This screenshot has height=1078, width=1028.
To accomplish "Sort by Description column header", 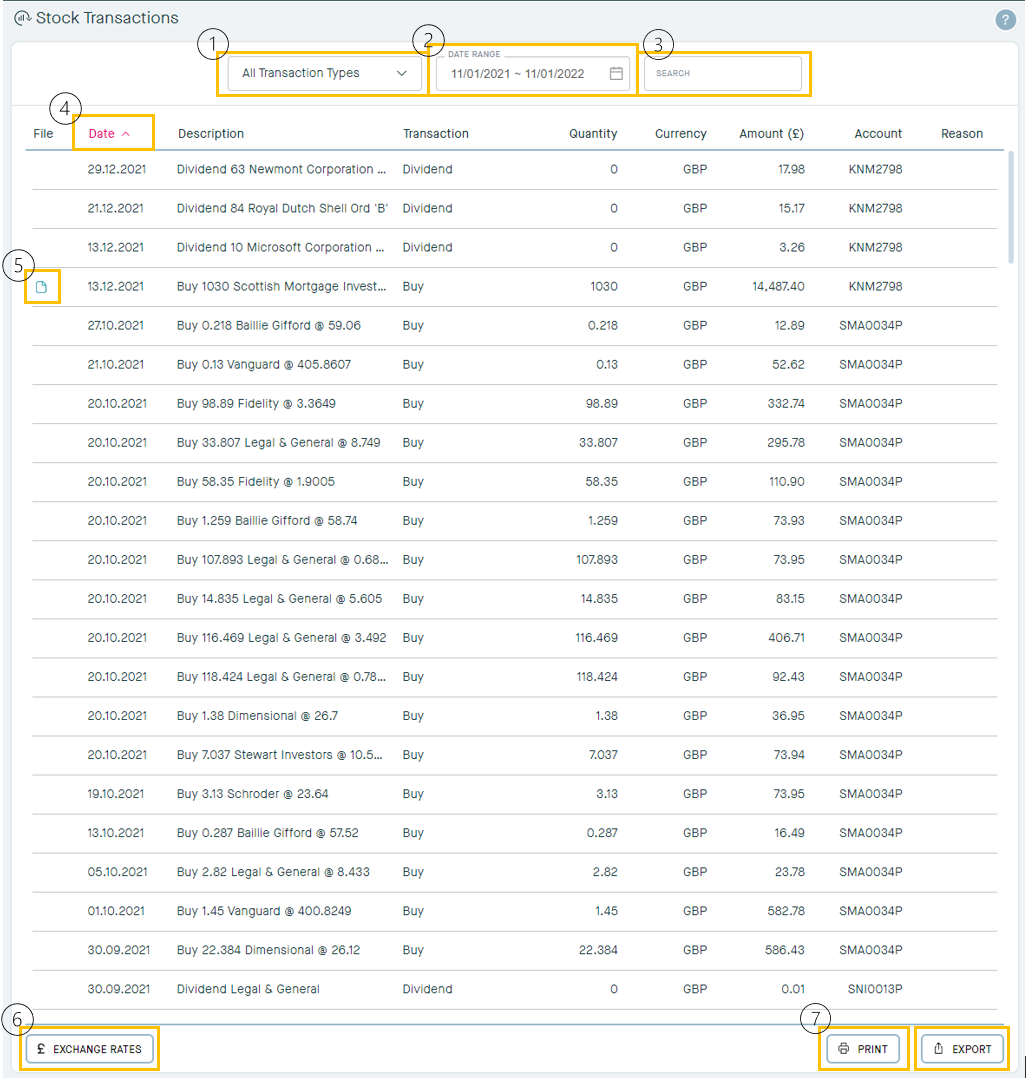I will (x=211, y=134).
